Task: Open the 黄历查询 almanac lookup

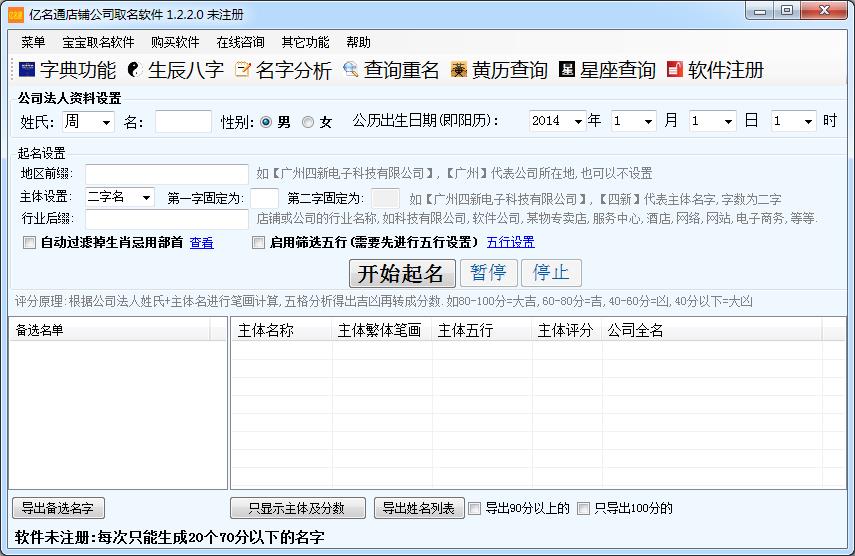Action: coord(499,70)
